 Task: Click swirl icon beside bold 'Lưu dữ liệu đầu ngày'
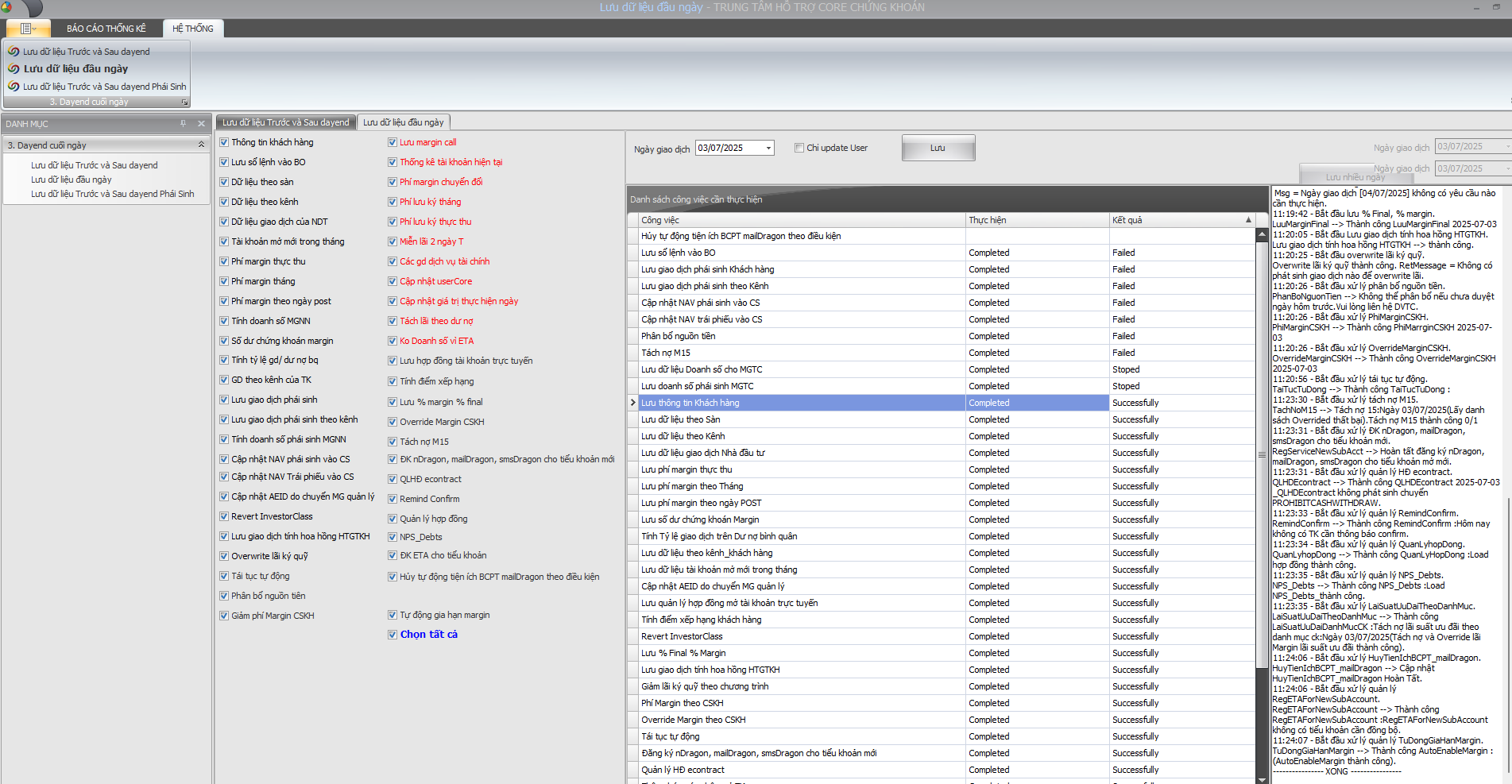coord(14,69)
